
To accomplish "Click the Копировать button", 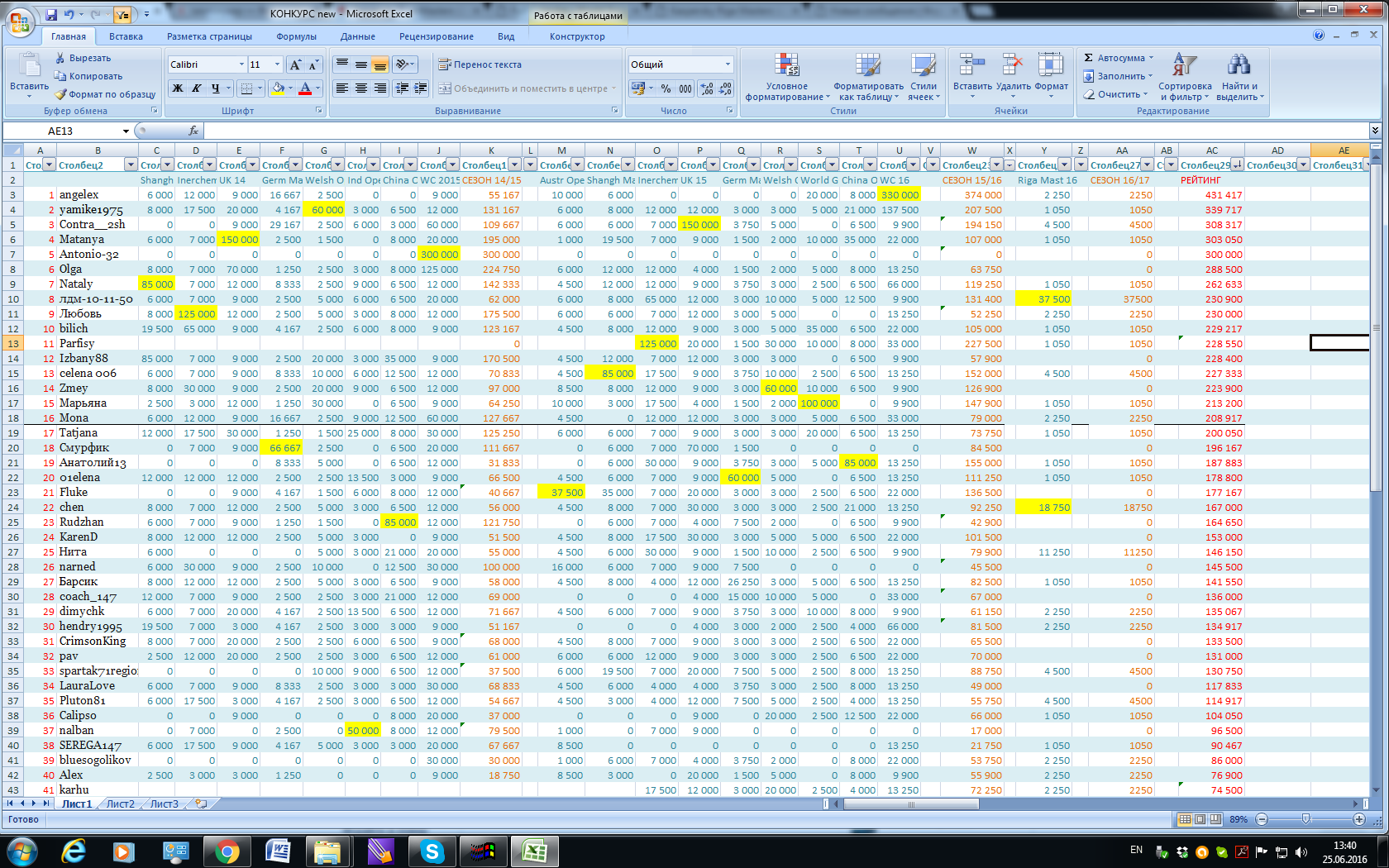I will click(x=88, y=76).
